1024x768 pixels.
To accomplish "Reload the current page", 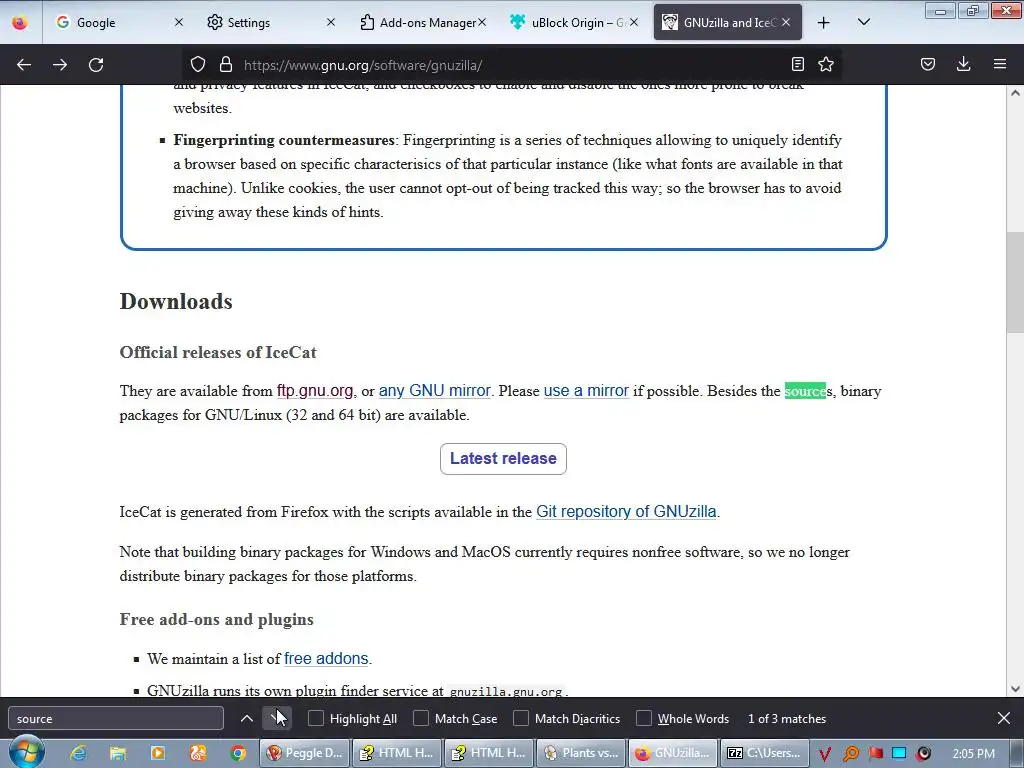I will tap(96, 65).
